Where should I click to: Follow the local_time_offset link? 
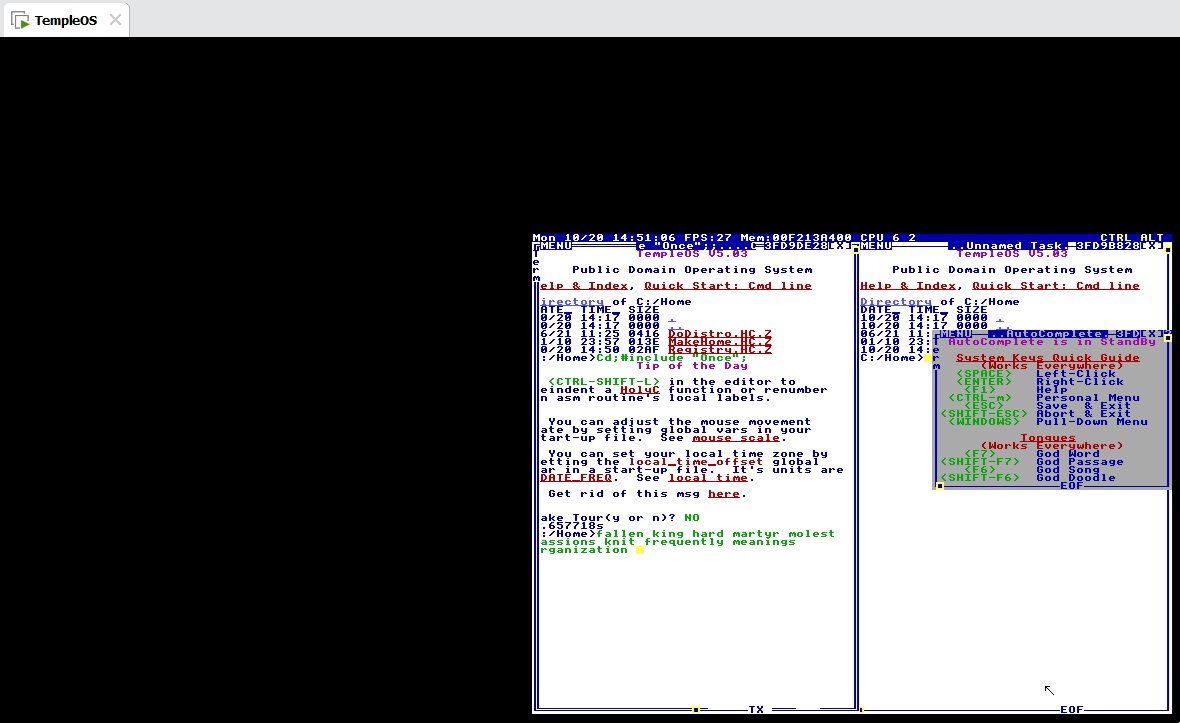pyautogui.click(x=695, y=462)
